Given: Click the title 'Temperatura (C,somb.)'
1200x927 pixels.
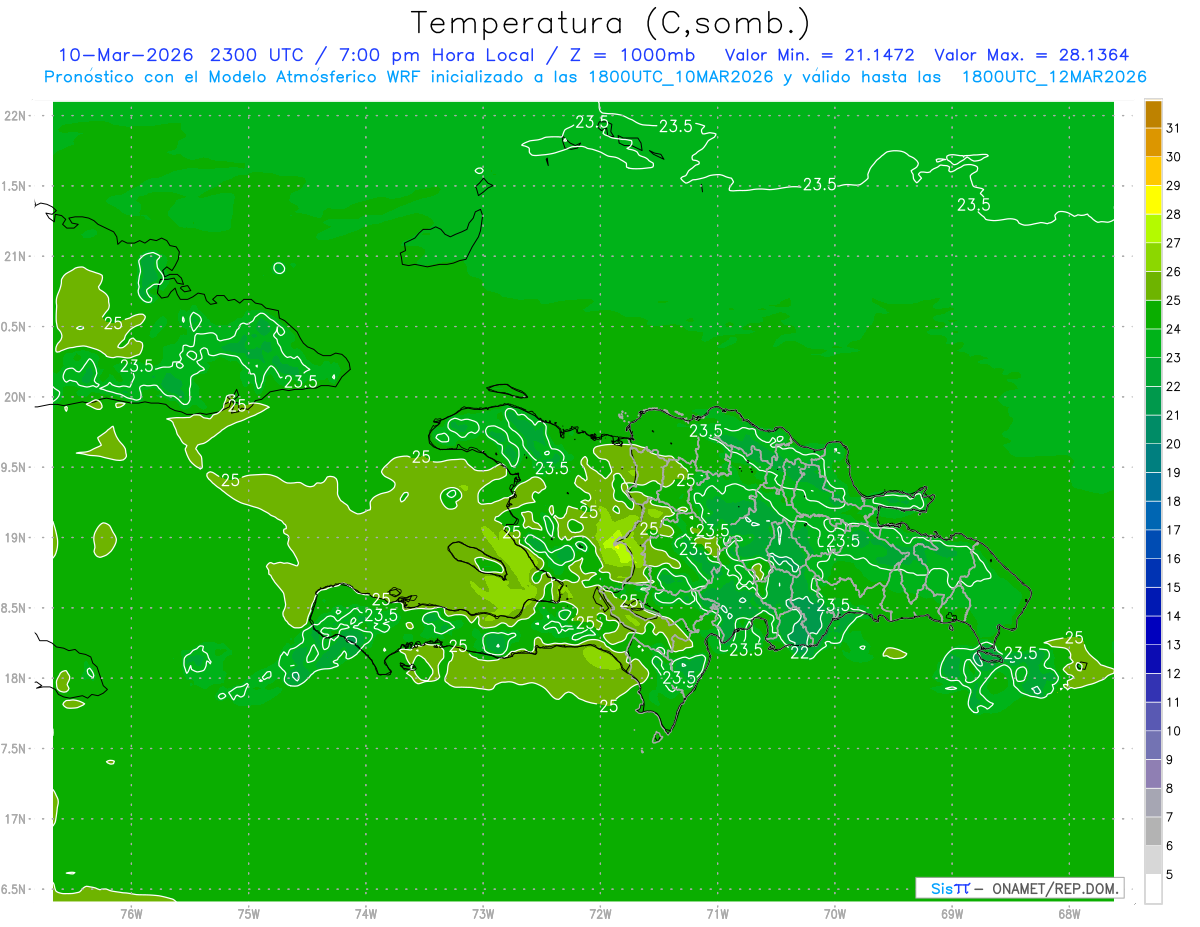Looking at the screenshot, I should click(611, 23).
